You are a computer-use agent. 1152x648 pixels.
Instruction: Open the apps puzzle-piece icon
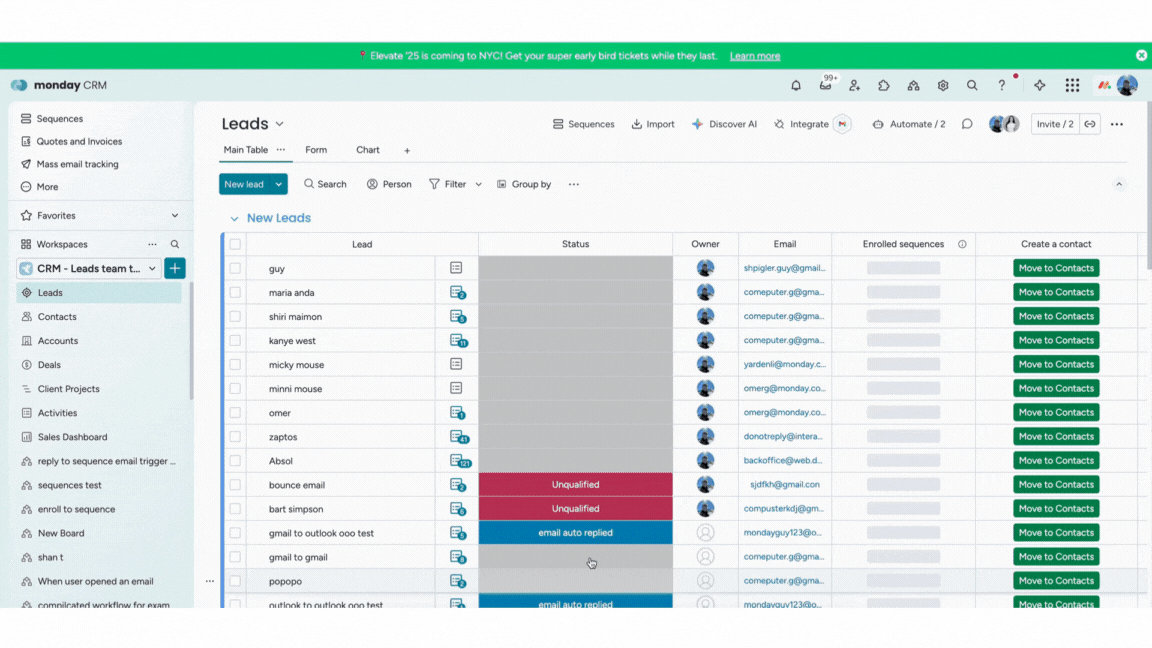click(884, 85)
